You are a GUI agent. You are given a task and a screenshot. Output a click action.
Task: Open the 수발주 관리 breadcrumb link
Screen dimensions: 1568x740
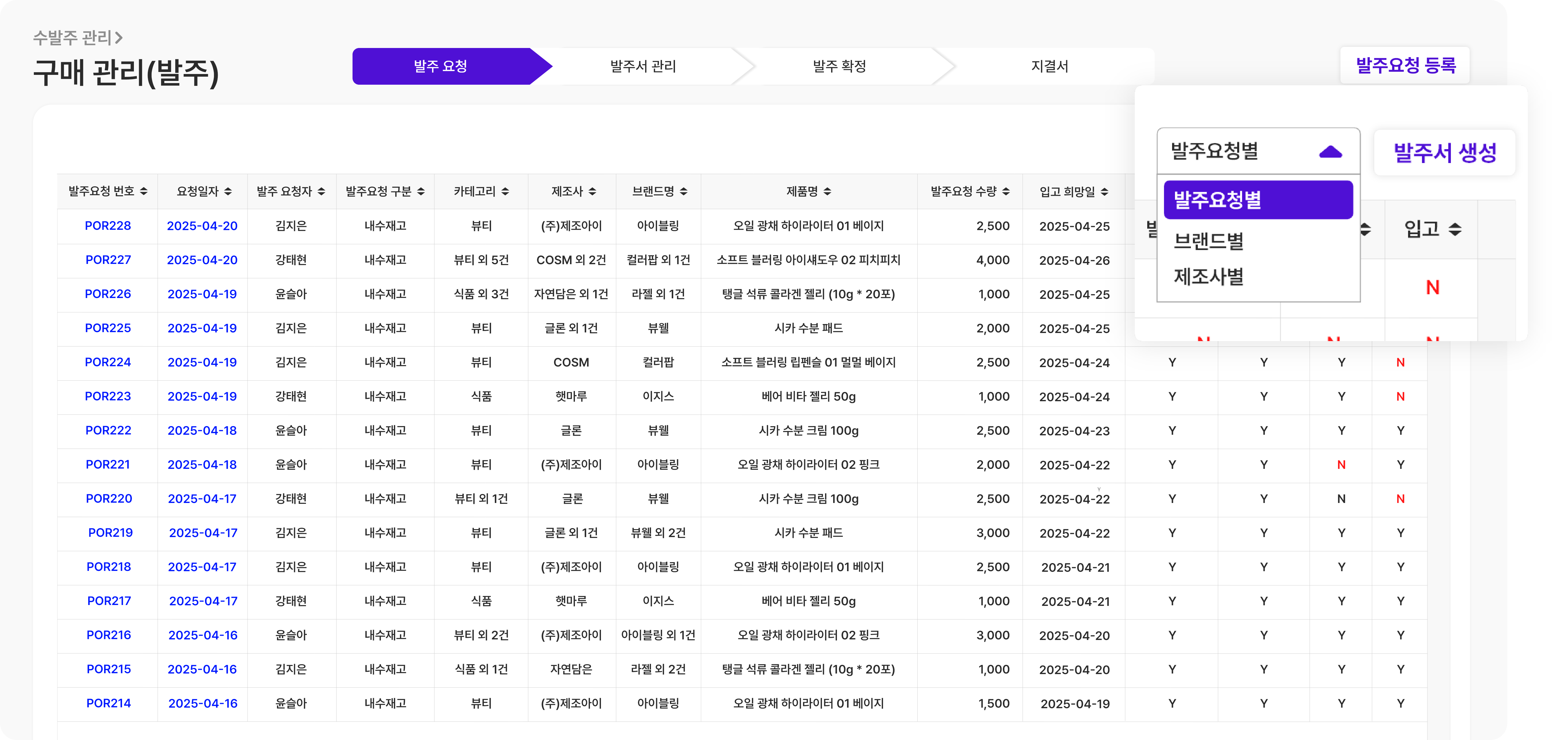pyautogui.click(x=72, y=38)
